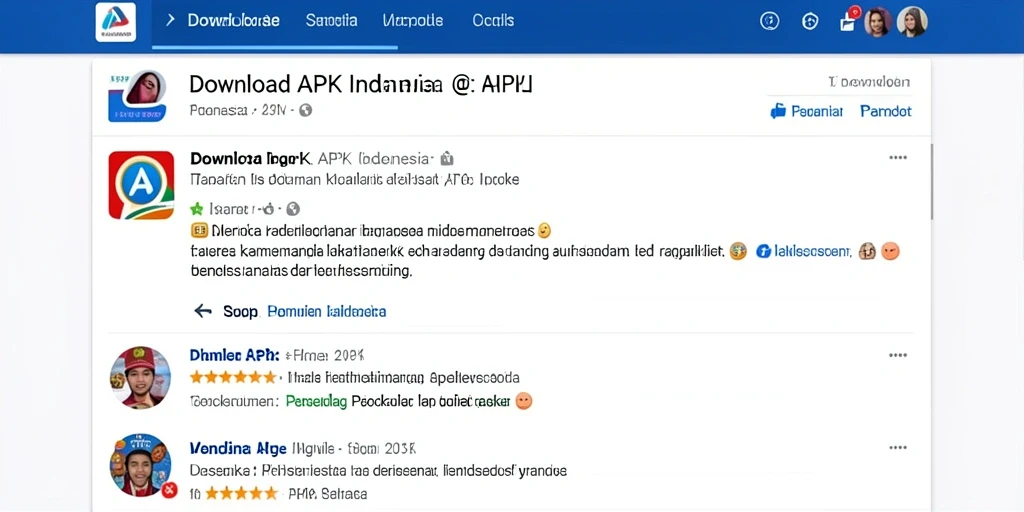Click the arrow before Downloloase

tap(170, 20)
